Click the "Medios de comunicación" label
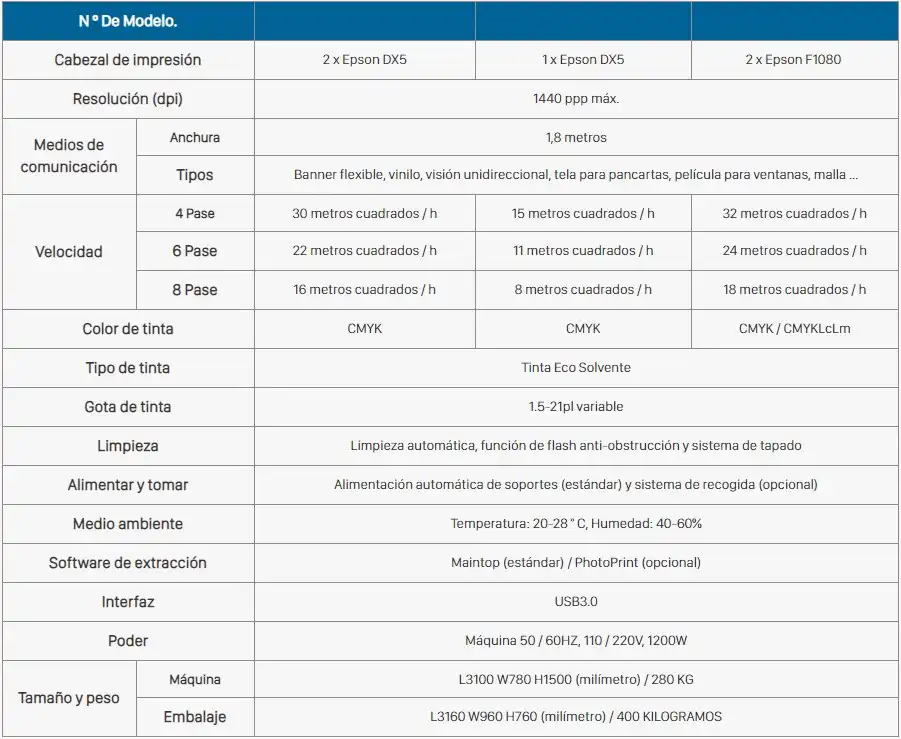 [69, 156]
